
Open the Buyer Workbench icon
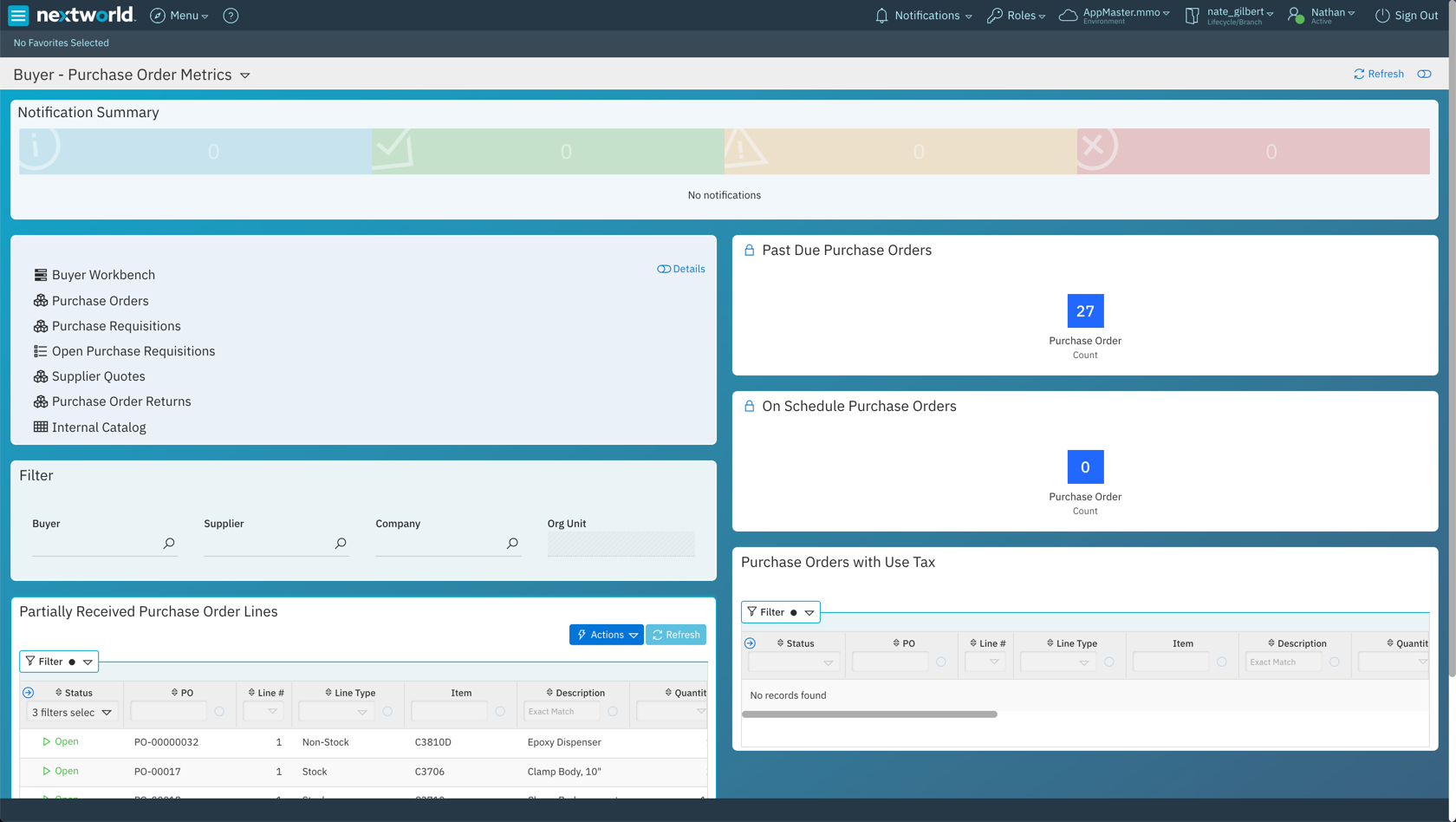tap(41, 275)
